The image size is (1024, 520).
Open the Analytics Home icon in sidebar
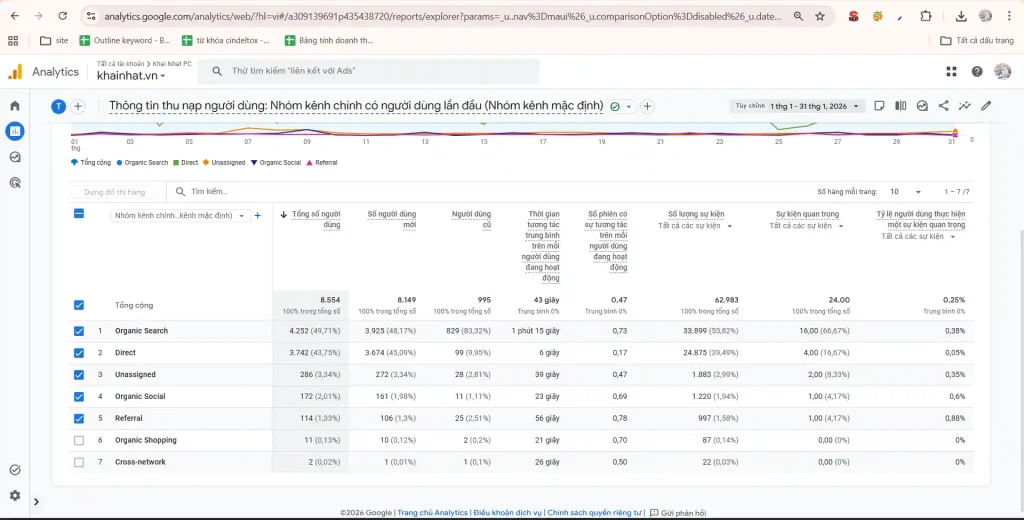click(x=14, y=106)
